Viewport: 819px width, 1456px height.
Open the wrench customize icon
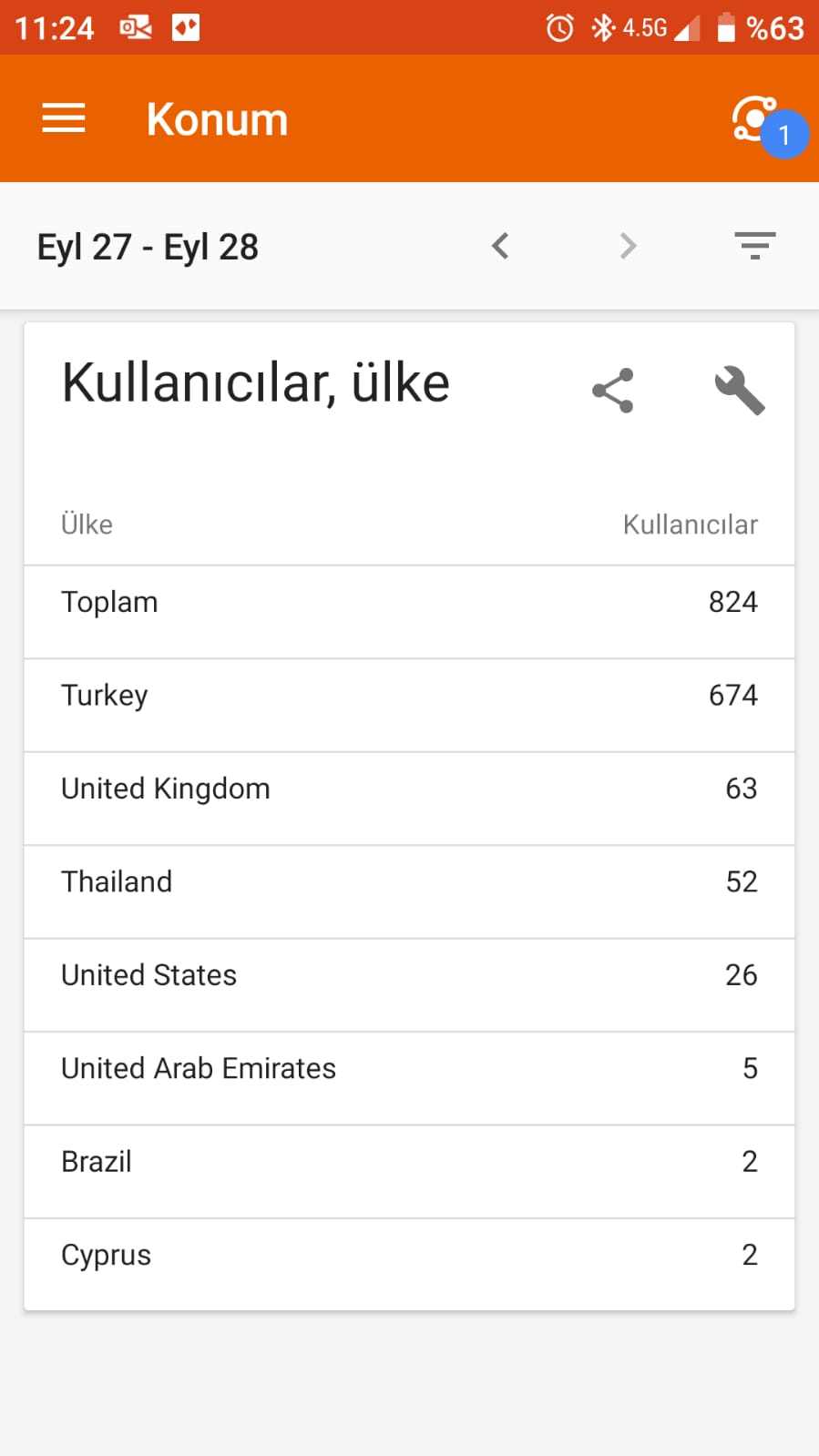coord(740,391)
